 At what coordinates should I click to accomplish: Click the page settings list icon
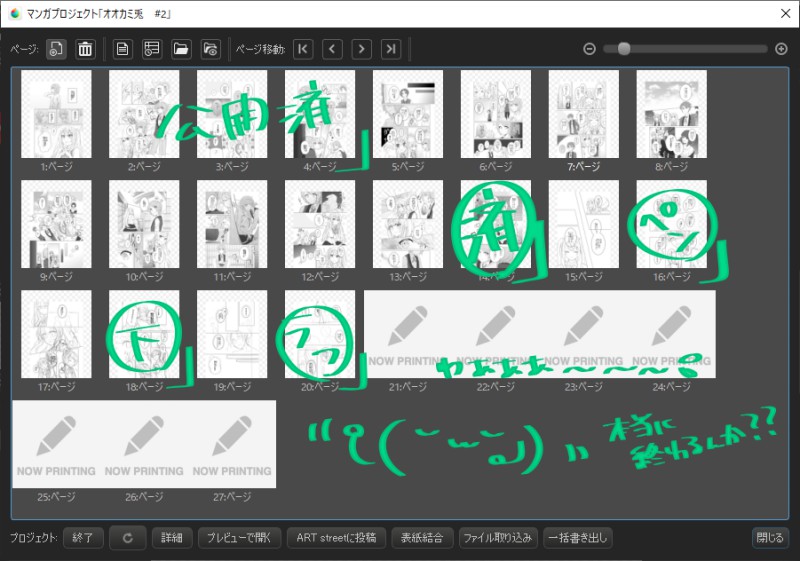[x=152, y=49]
